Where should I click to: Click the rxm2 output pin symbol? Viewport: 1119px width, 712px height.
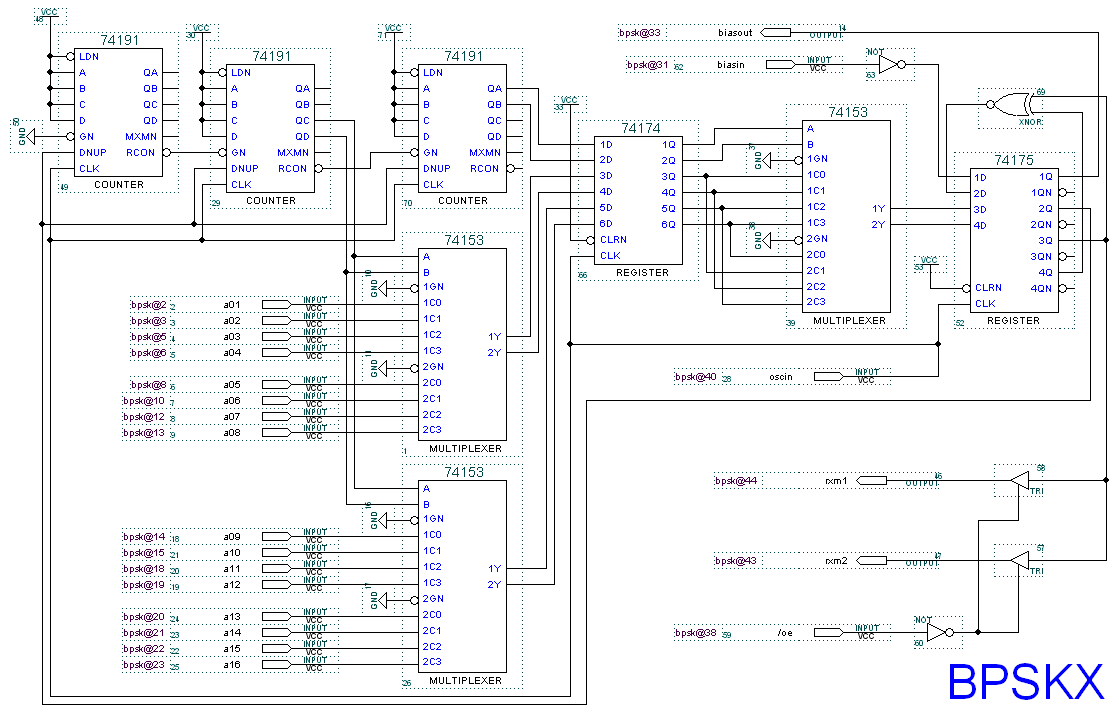coord(871,561)
